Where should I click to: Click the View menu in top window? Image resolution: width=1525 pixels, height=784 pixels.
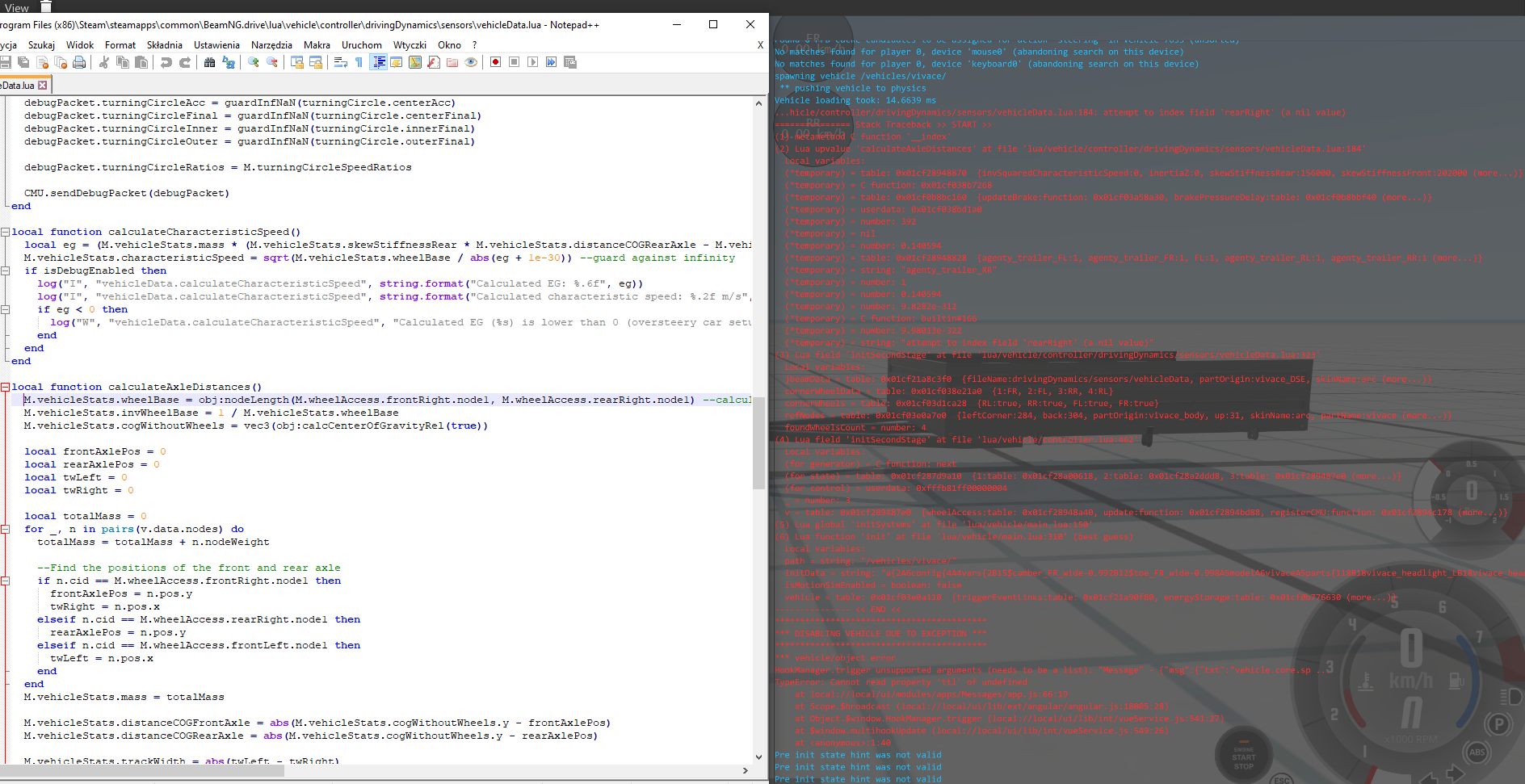pos(17,7)
